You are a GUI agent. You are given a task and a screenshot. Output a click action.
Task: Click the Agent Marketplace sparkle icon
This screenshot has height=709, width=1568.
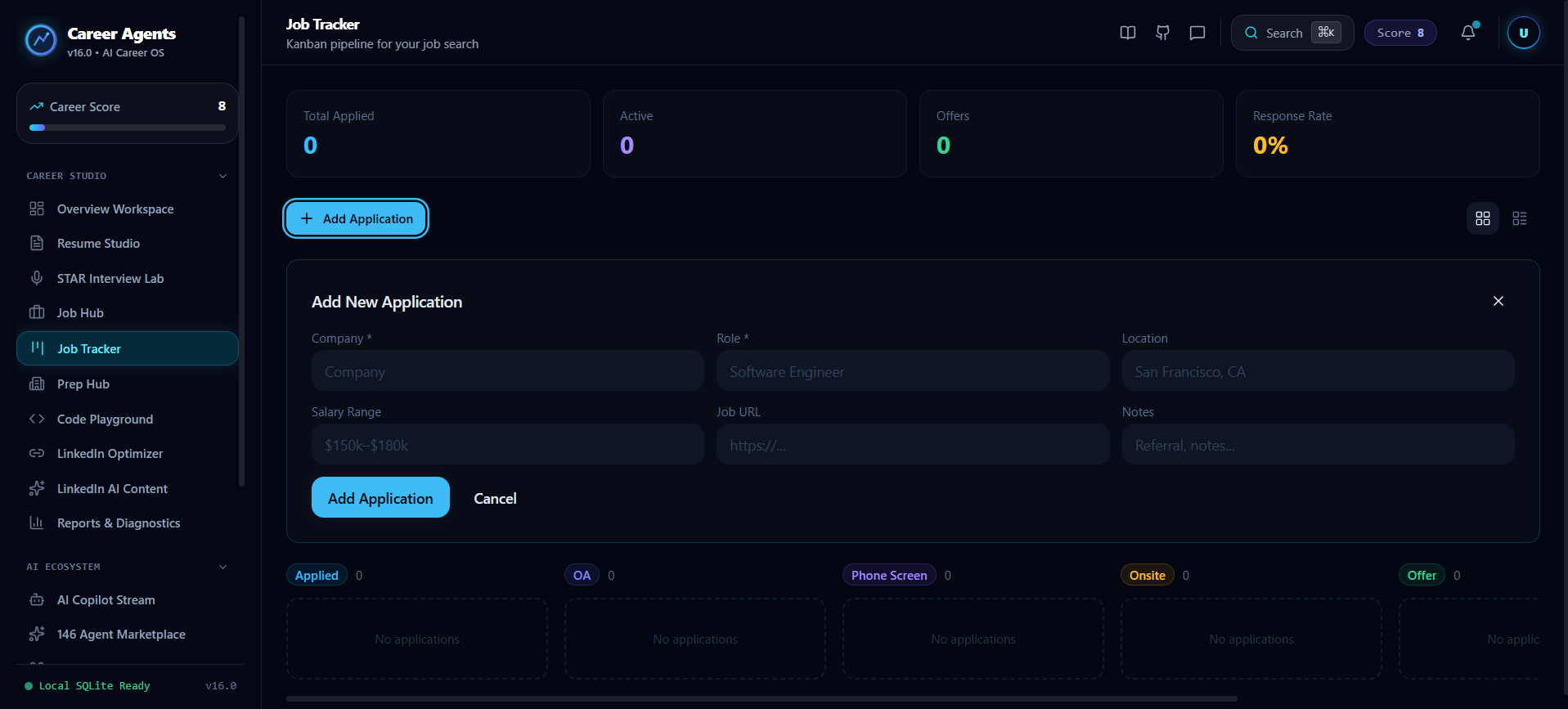(x=37, y=634)
